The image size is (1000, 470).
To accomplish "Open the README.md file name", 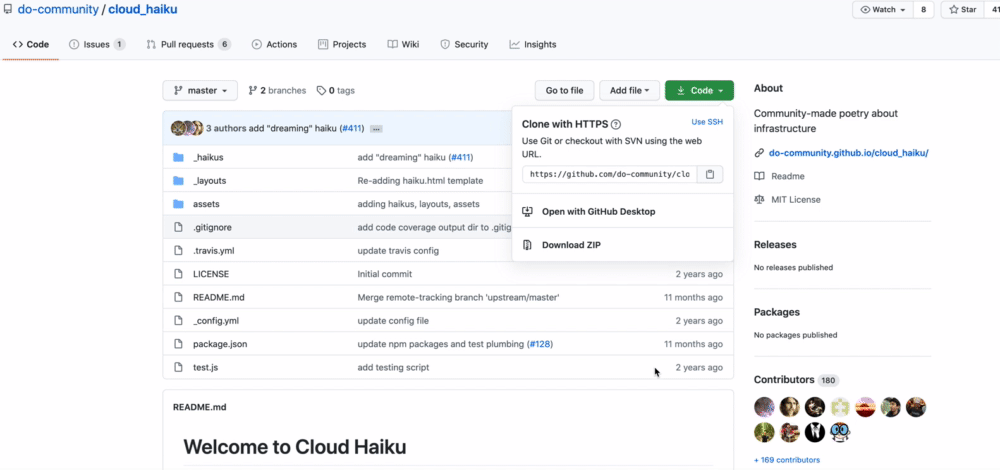I will [219, 297].
